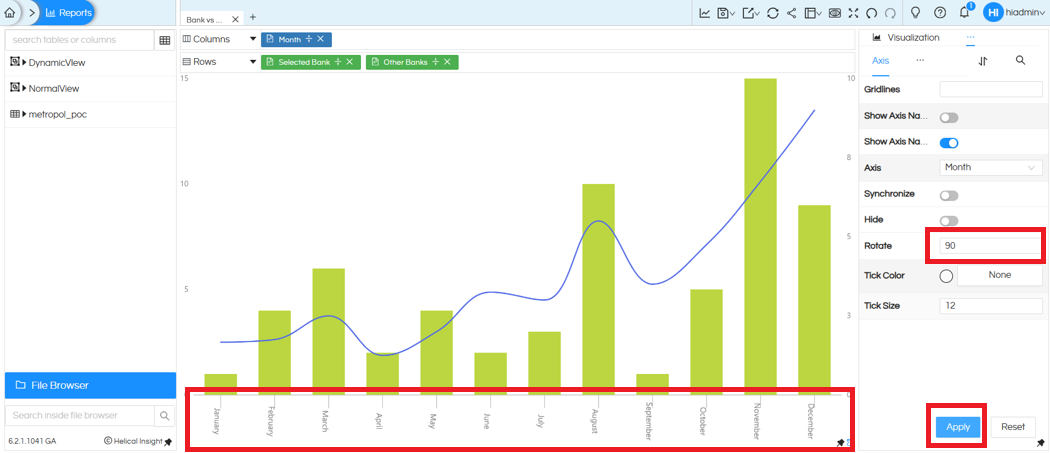Click the pin icon below the Reset button
The height and width of the screenshot is (453, 1050).
(x=1040, y=444)
